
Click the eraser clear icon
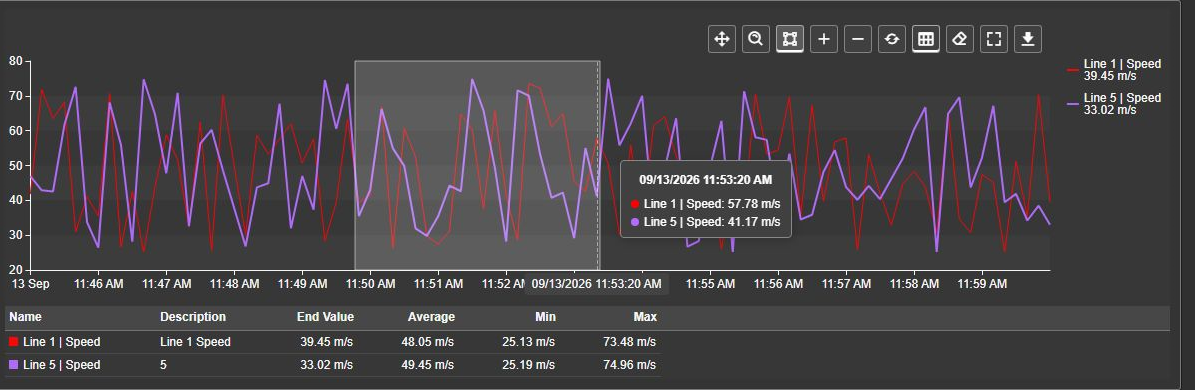pos(960,39)
